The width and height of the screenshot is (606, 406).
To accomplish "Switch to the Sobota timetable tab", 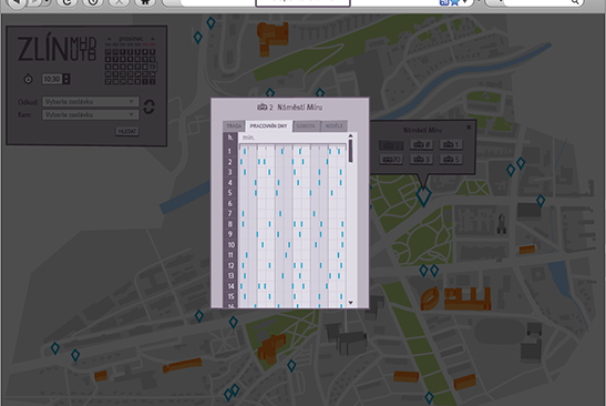I will click(306, 126).
